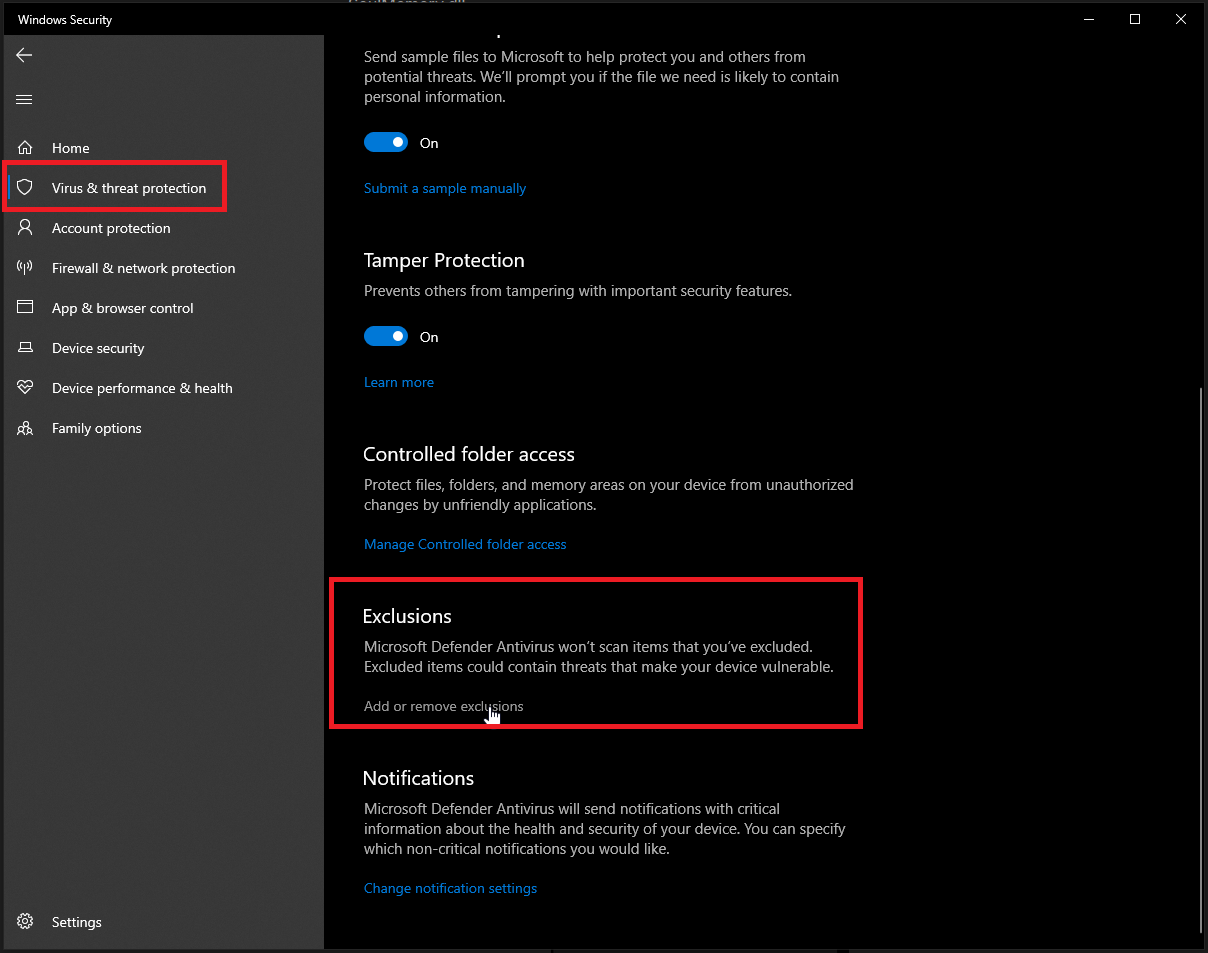Click the Device security laptop icon
This screenshot has width=1208, height=953.
(26, 347)
